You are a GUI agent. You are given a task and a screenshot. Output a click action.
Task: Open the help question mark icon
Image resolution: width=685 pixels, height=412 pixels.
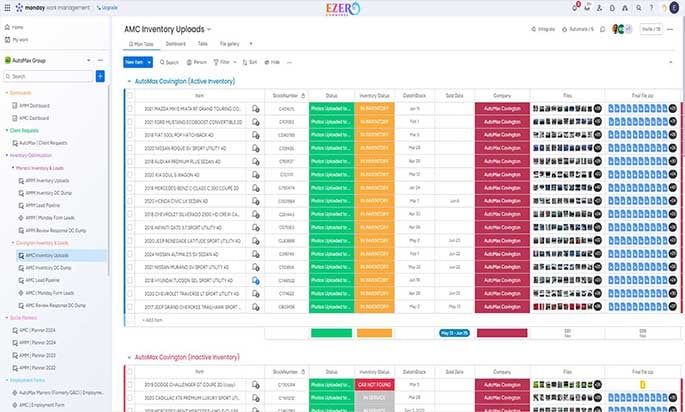(x=651, y=8)
